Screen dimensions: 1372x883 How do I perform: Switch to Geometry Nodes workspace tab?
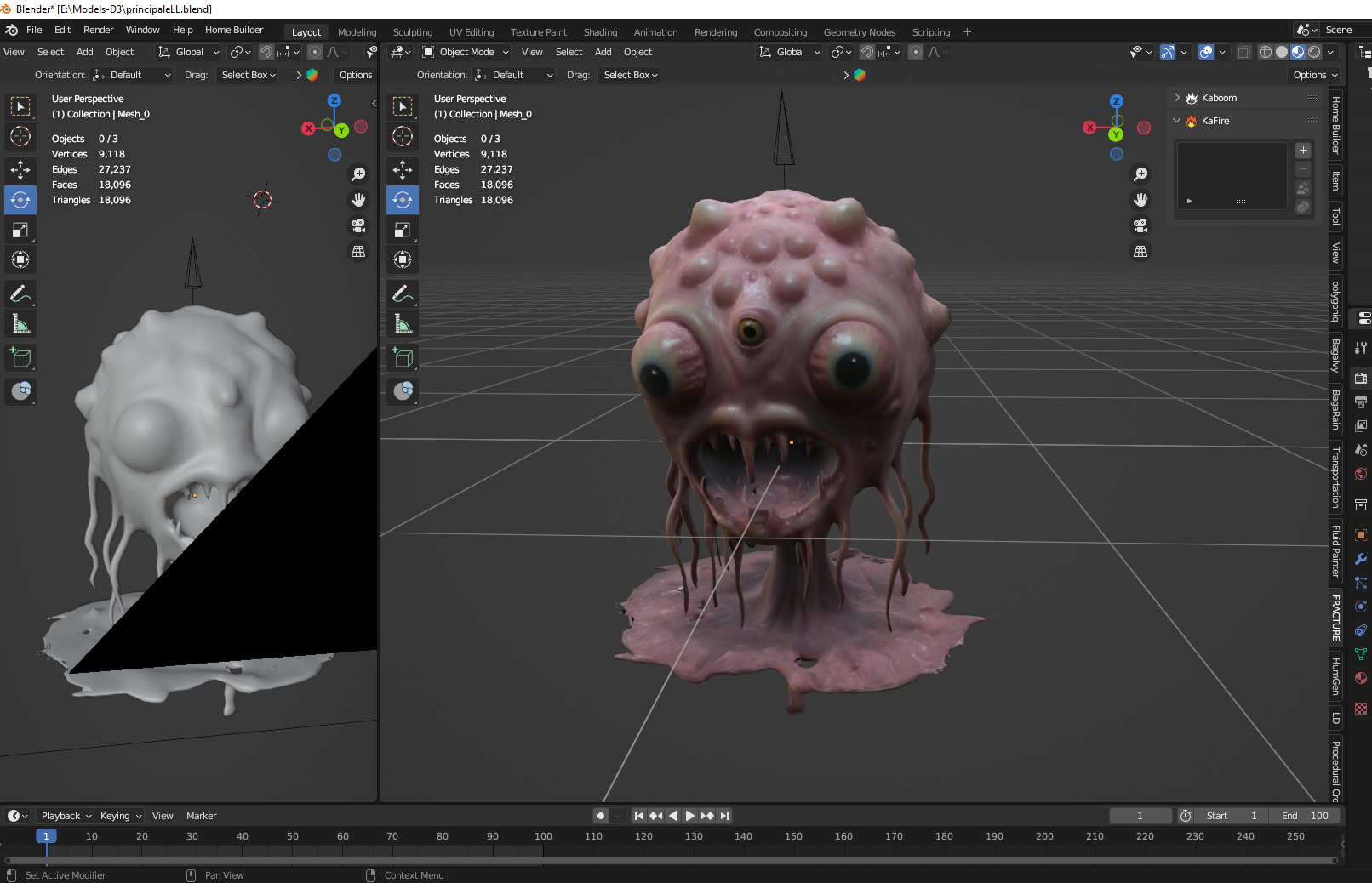(860, 32)
